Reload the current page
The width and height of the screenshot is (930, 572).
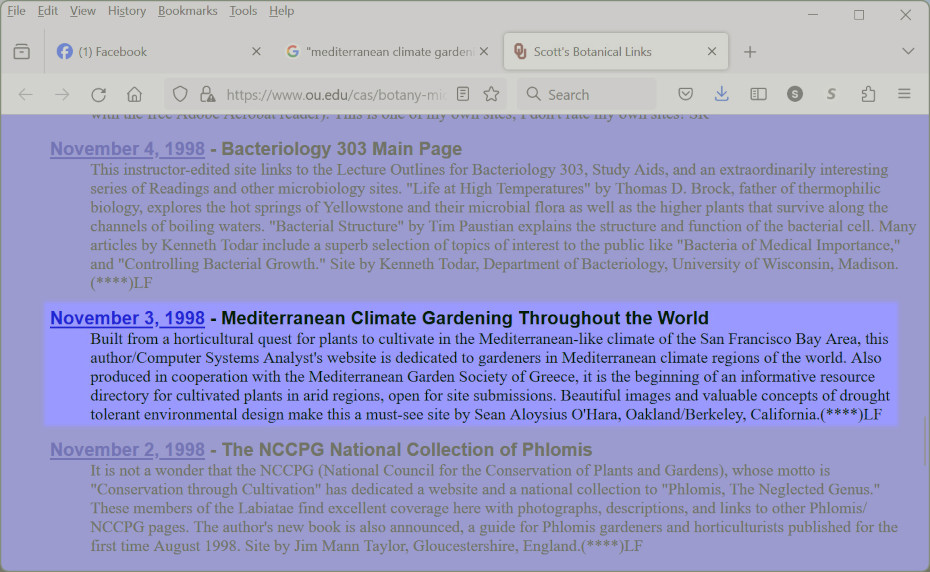[98, 94]
